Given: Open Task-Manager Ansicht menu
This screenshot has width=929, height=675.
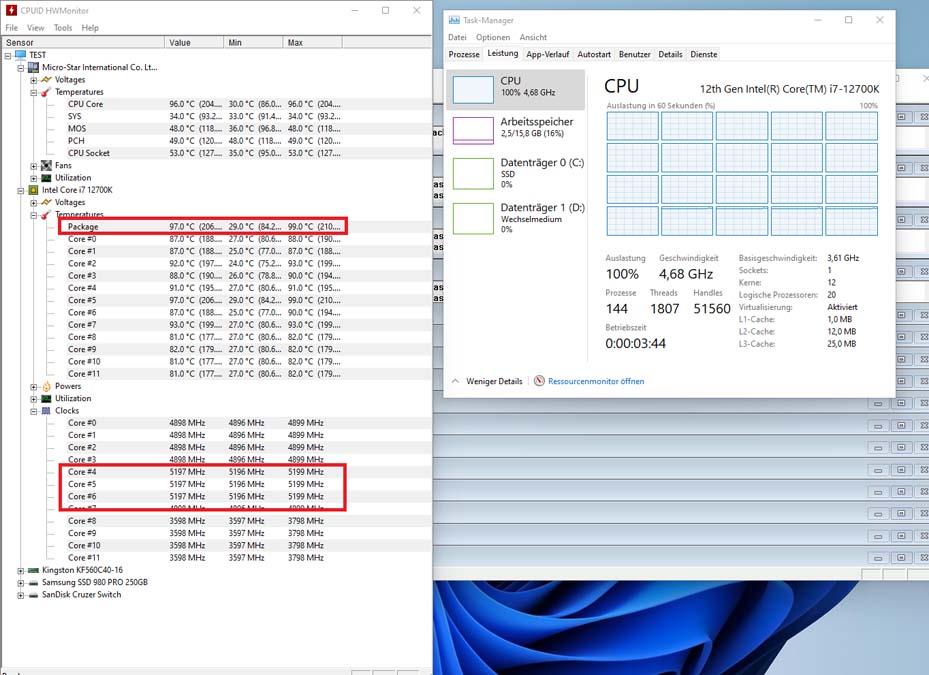Looking at the screenshot, I should tap(533, 37).
